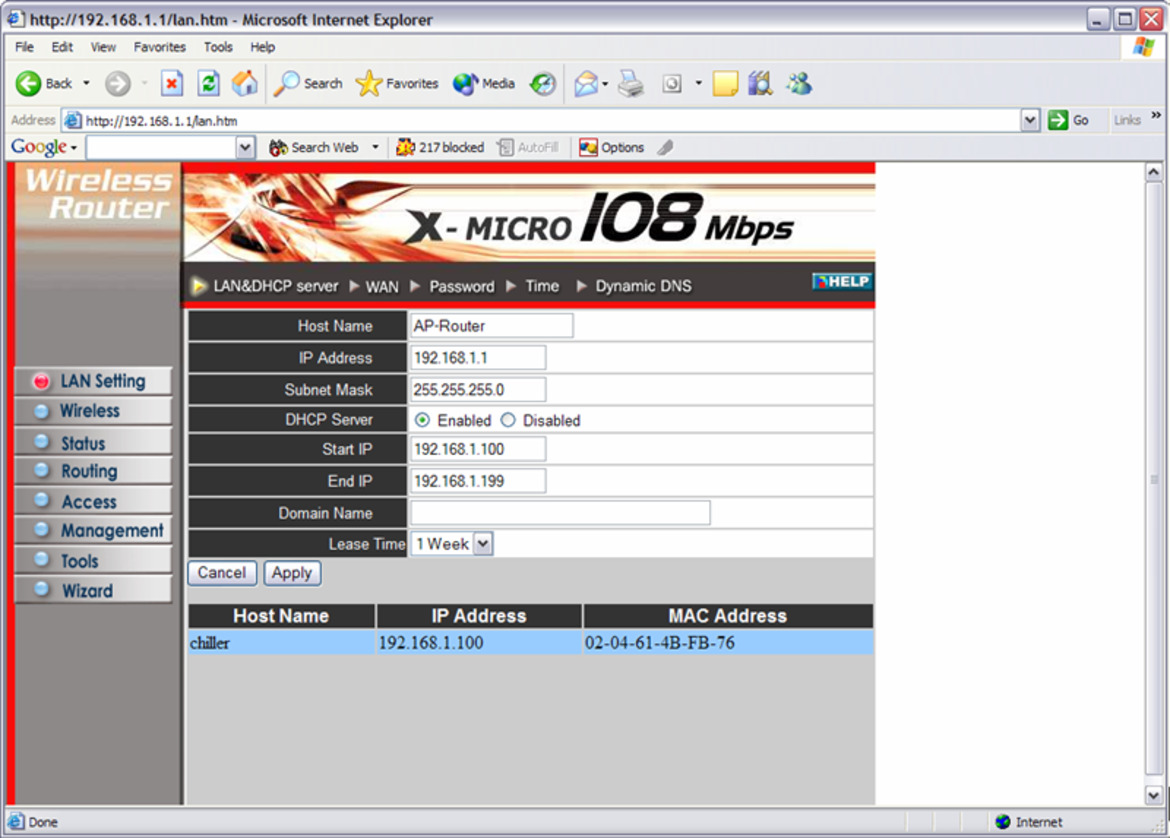Open the Status sidebar item

pos(93,443)
